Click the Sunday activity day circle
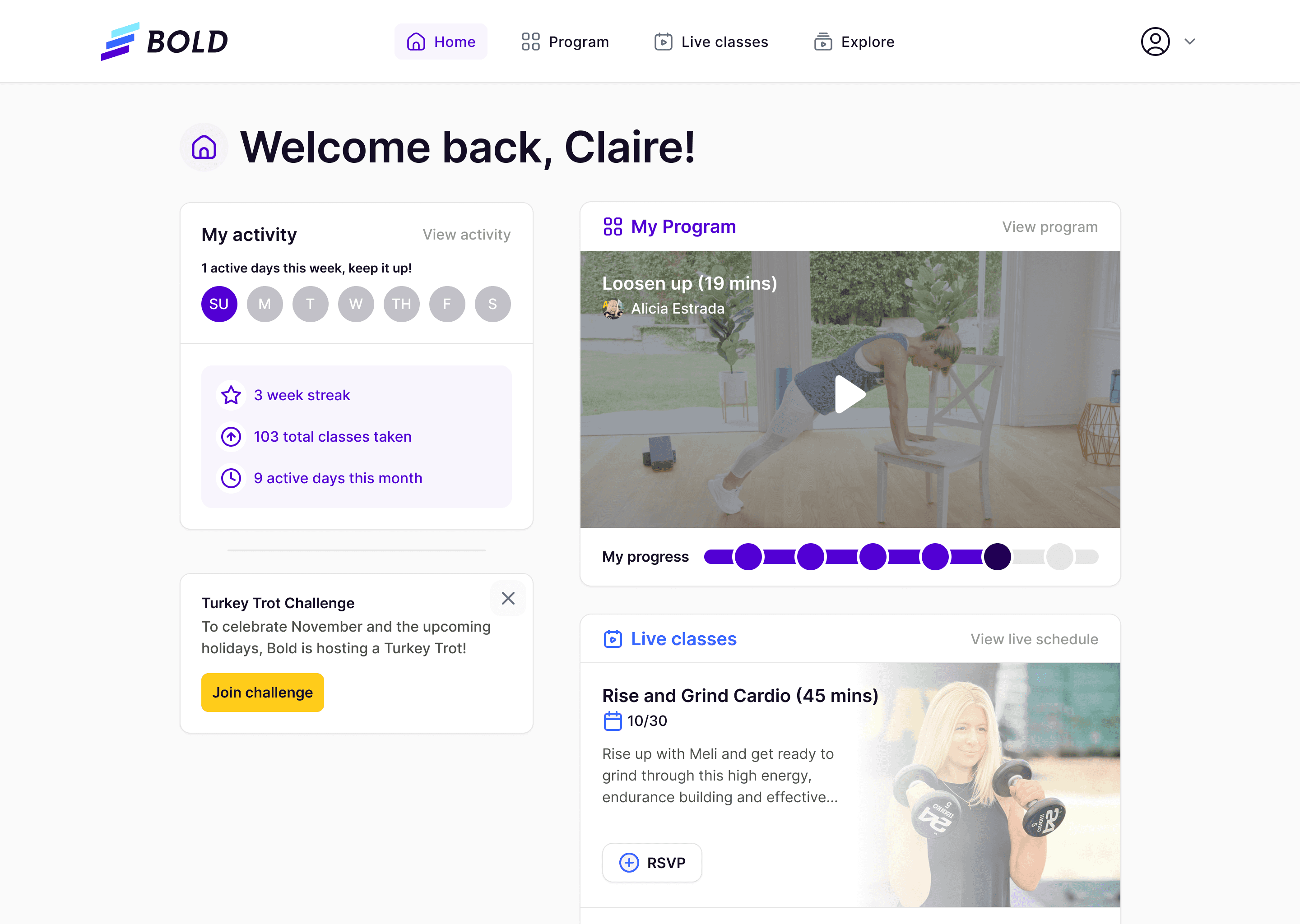The image size is (1300, 924). click(x=218, y=303)
